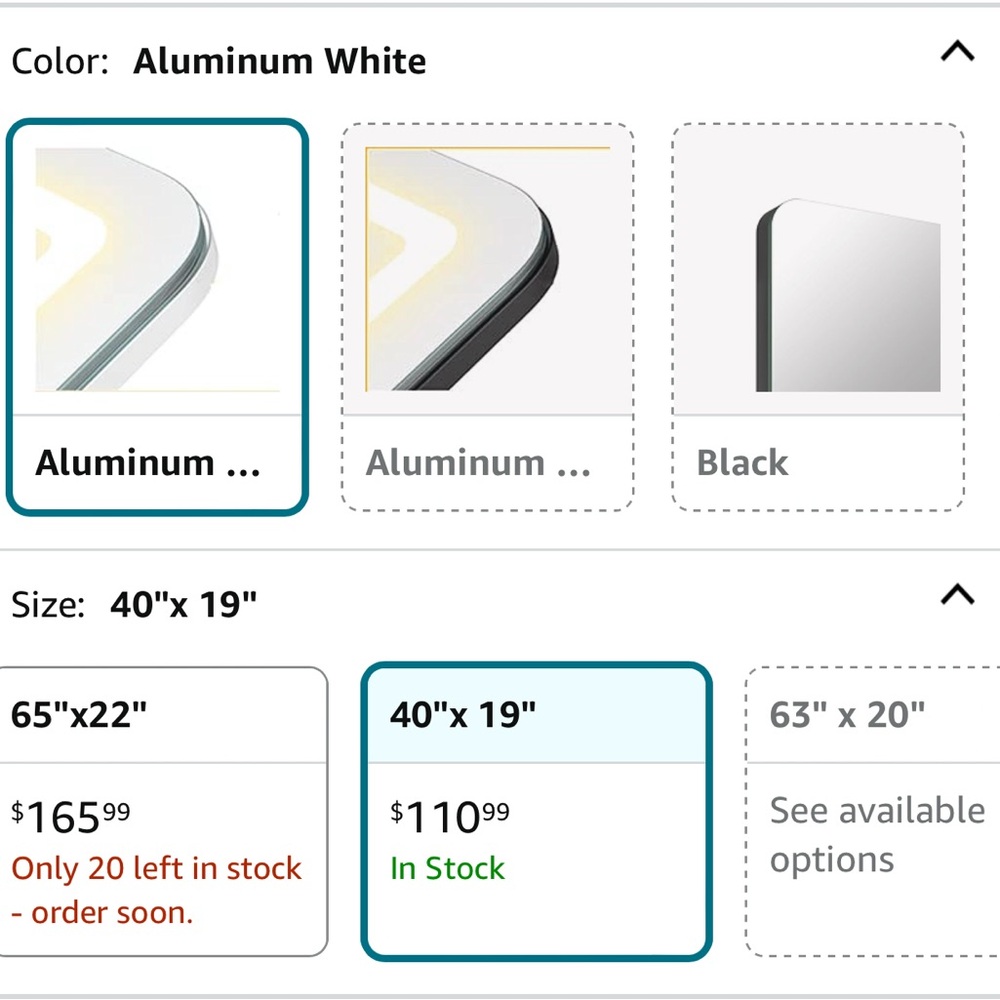Image resolution: width=1000 pixels, height=1000 pixels.
Task: Choose the Black color option
Action: click(818, 317)
